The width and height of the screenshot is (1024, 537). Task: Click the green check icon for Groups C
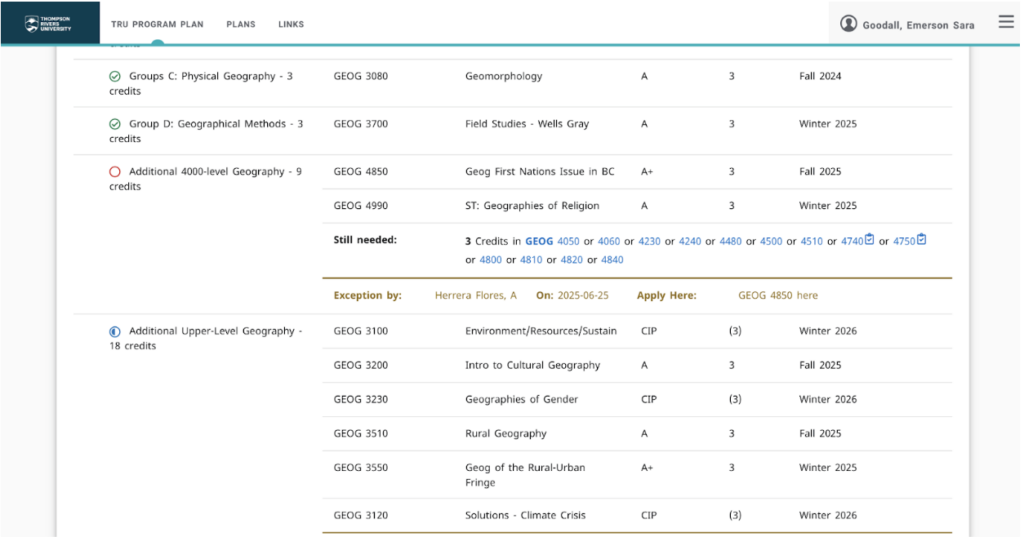[115, 76]
